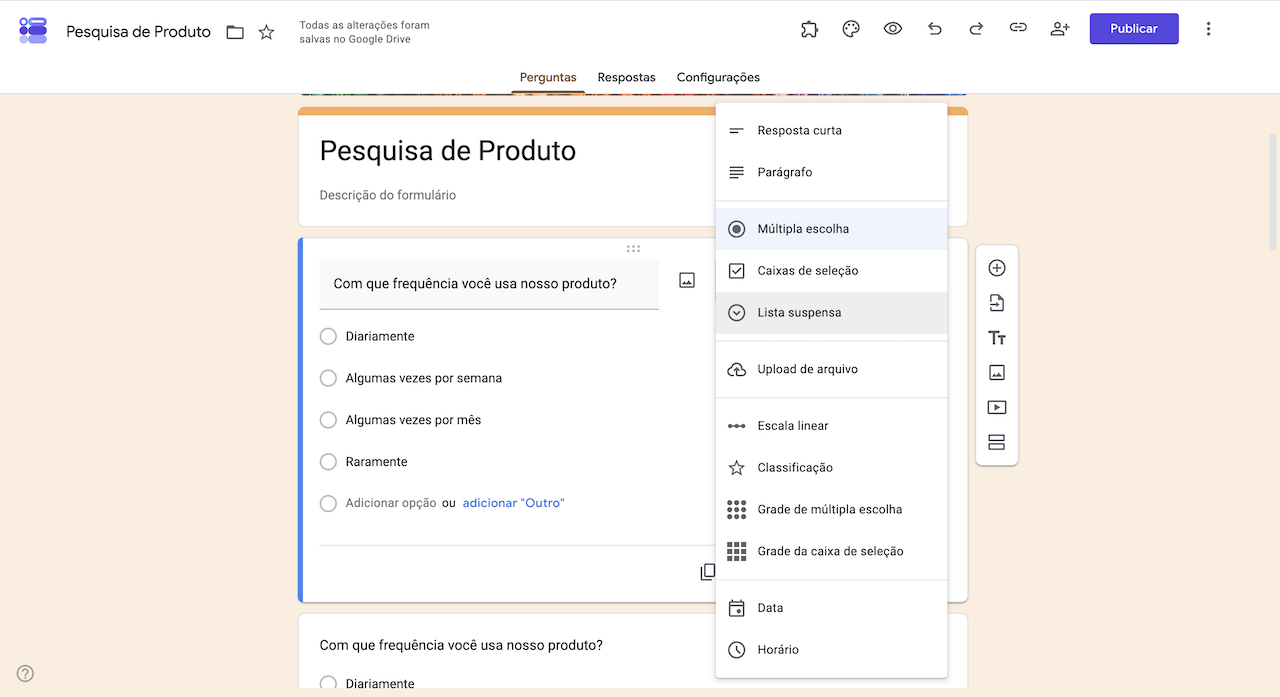Select the Algumas vezes por mês radio
Screen dimensions: 1280x697
tap(328, 420)
